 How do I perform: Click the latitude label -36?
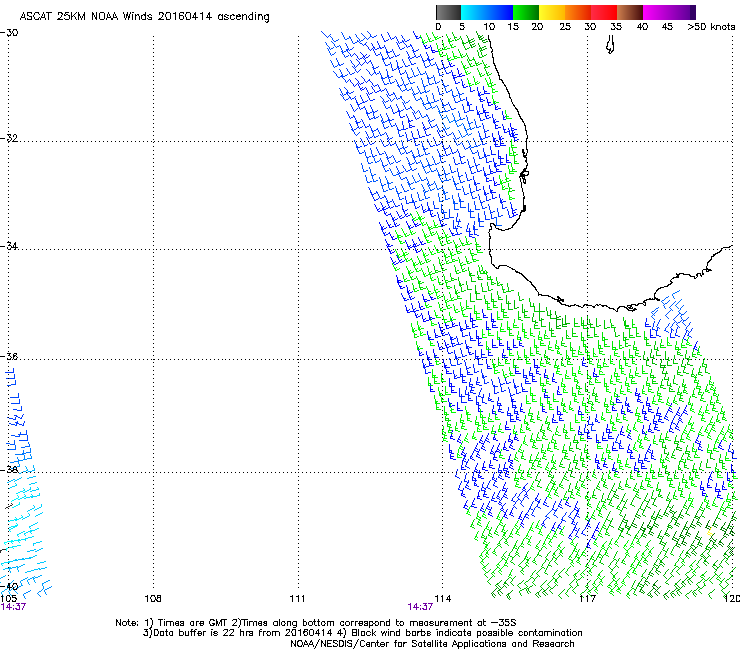tap(10, 356)
